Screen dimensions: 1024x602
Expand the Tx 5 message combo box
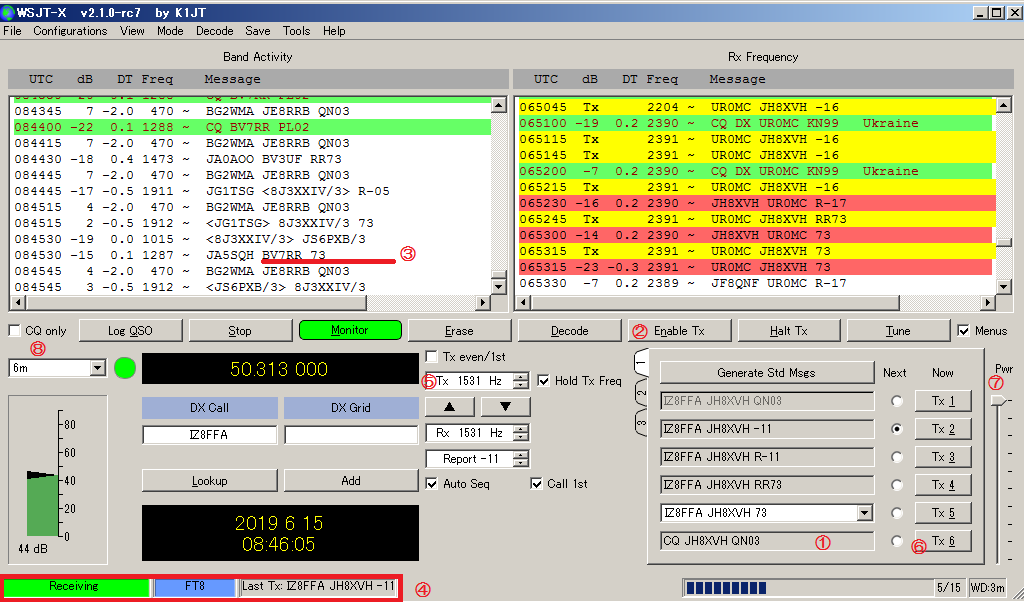click(865, 513)
